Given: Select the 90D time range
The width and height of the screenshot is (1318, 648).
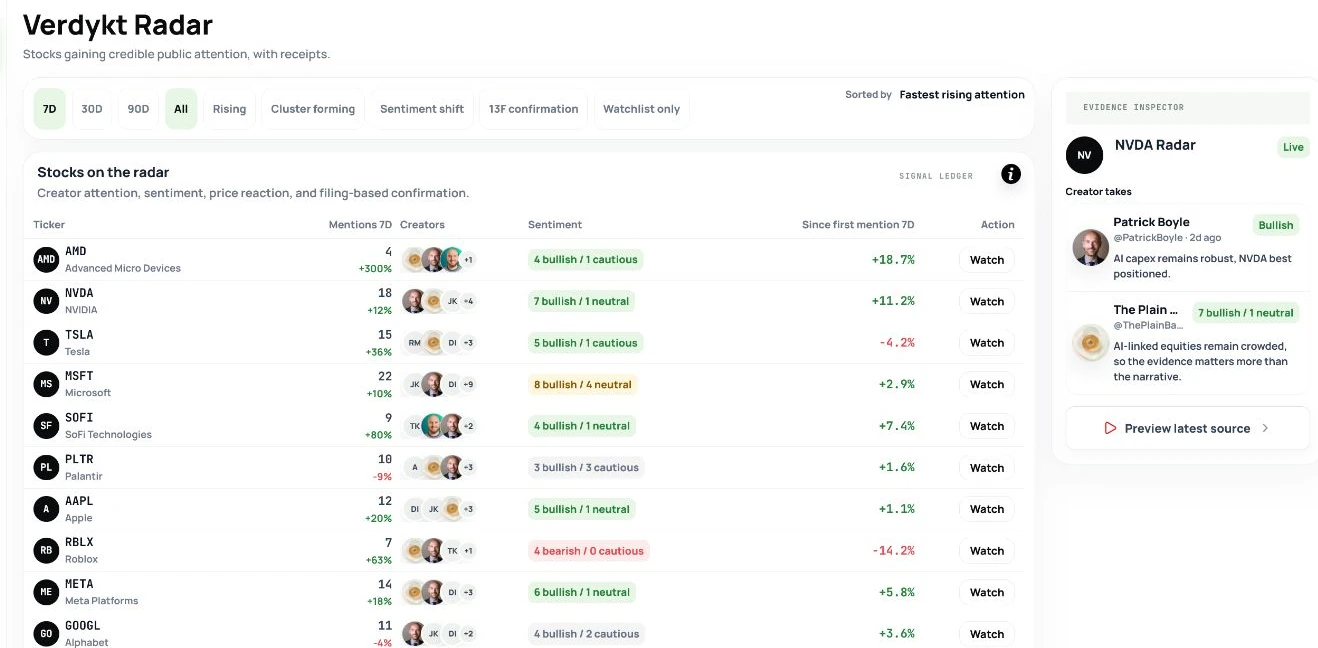Looking at the screenshot, I should 138,109.
